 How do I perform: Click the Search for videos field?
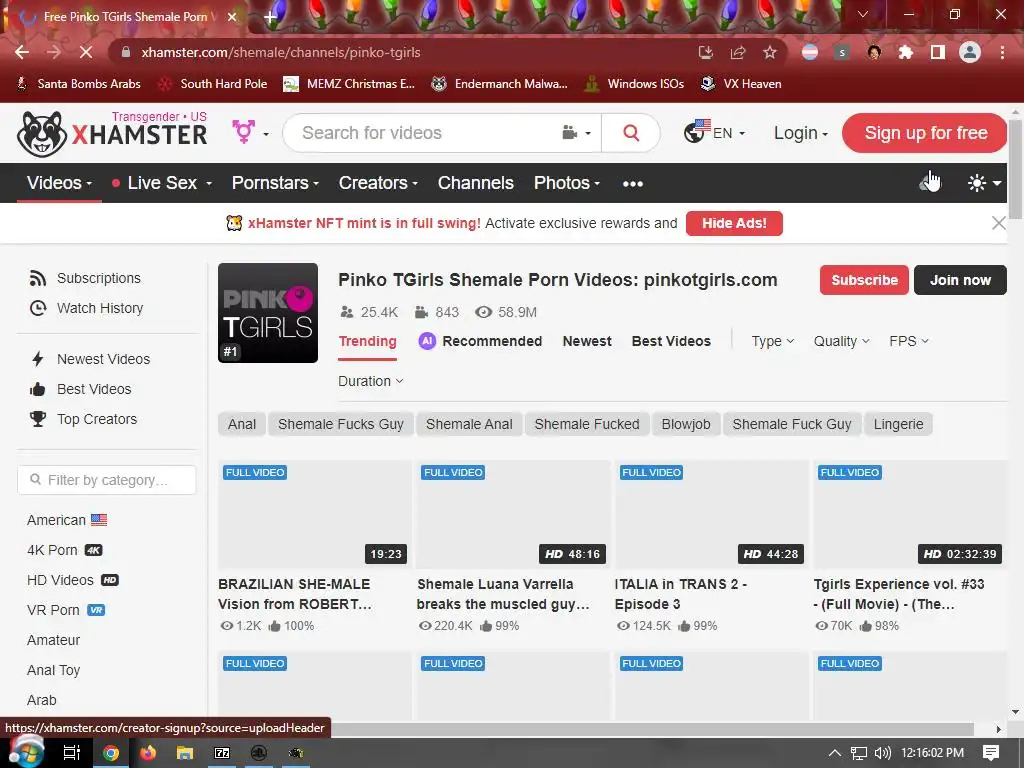(x=424, y=133)
